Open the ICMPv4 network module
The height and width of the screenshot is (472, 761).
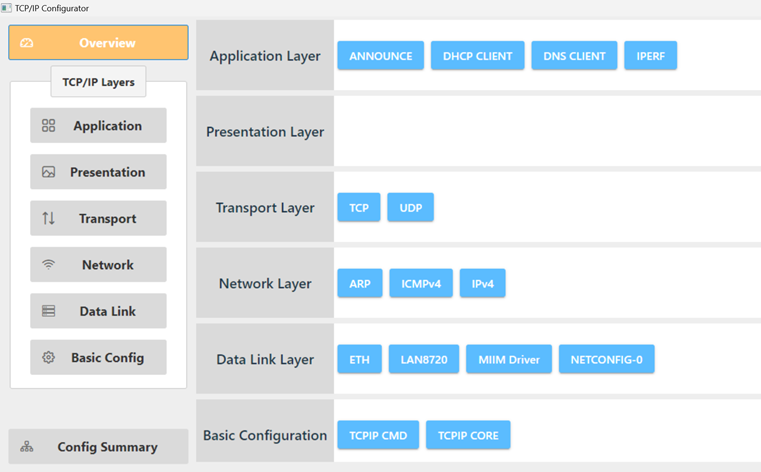[x=421, y=283]
